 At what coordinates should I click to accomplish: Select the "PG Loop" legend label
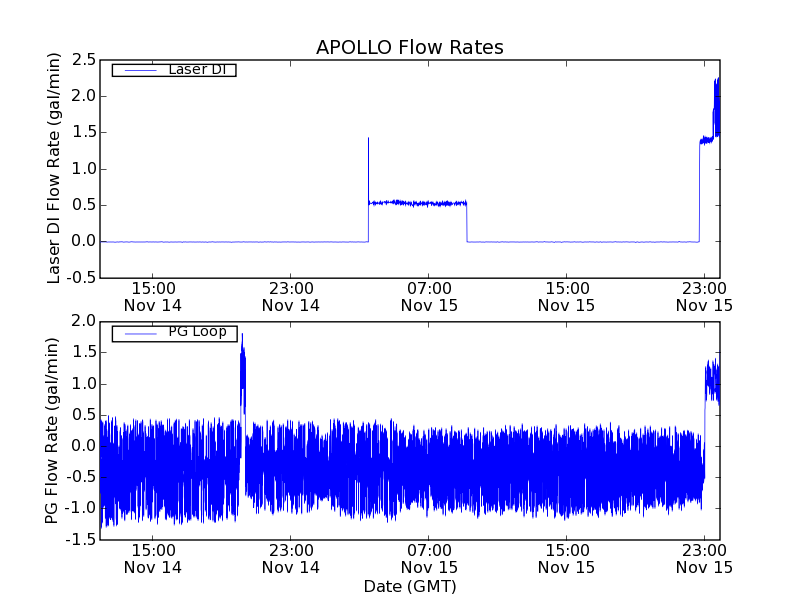click(x=197, y=332)
